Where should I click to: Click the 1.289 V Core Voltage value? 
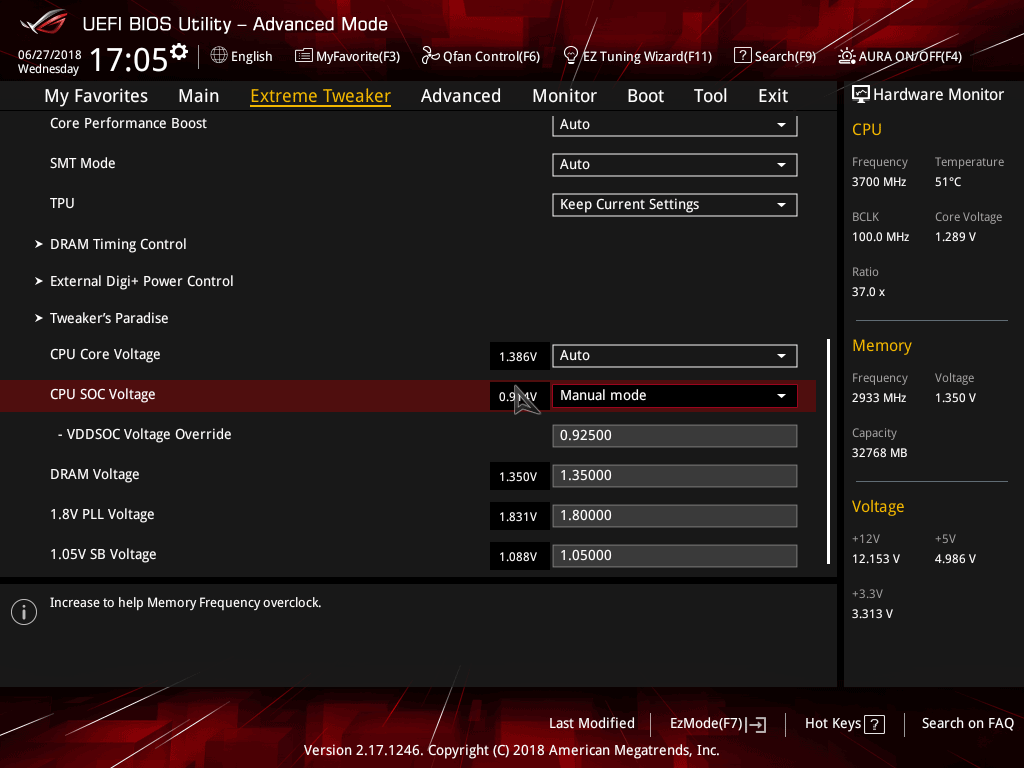pyautogui.click(x=955, y=237)
